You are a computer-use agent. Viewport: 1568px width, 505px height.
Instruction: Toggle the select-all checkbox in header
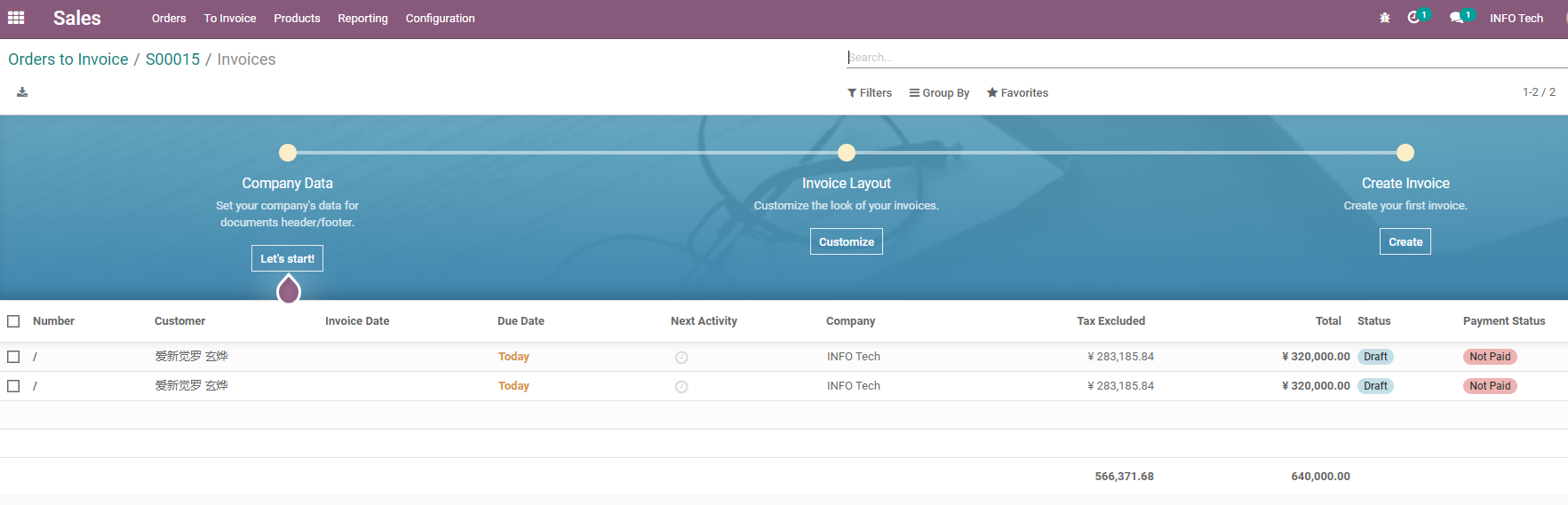pyautogui.click(x=13, y=321)
